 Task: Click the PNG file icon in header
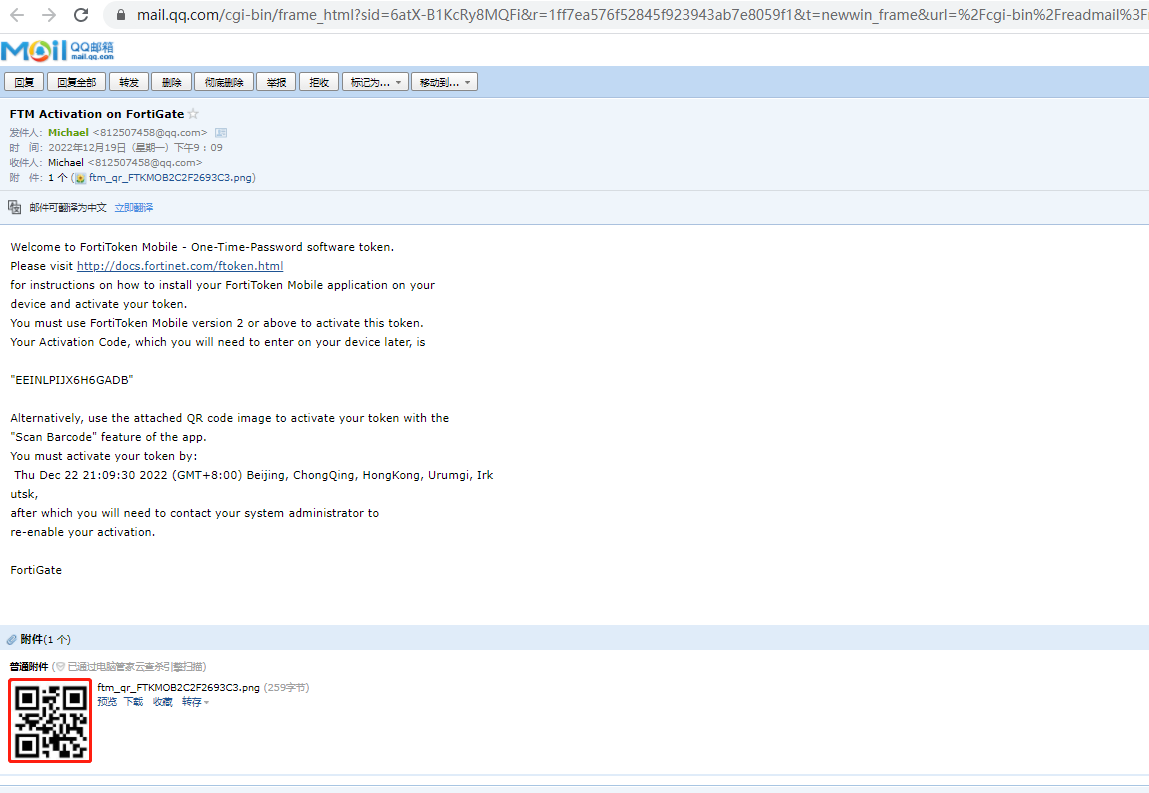pyautogui.click(x=79, y=178)
